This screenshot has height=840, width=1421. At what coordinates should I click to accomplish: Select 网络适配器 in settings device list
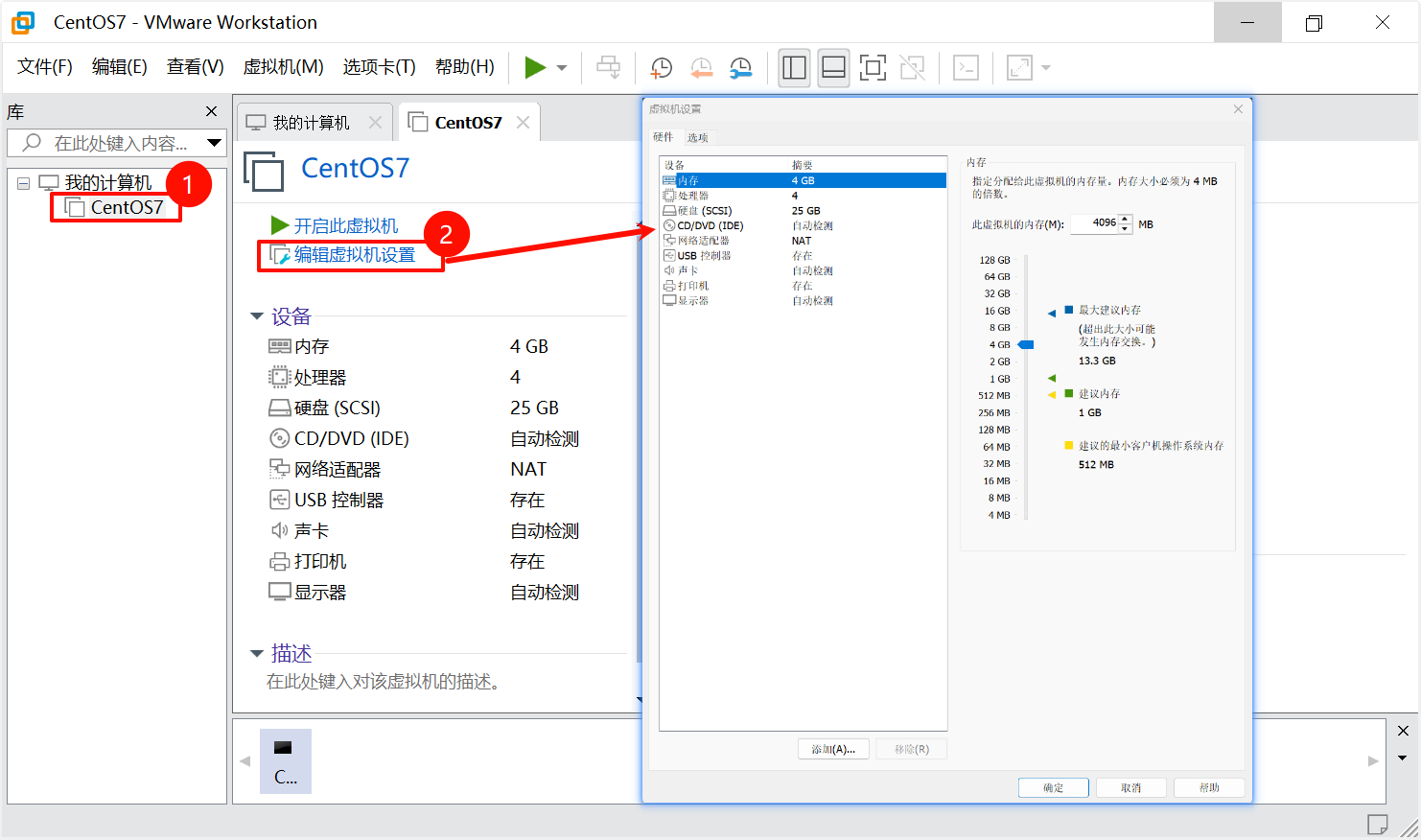click(x=804, y=241)
